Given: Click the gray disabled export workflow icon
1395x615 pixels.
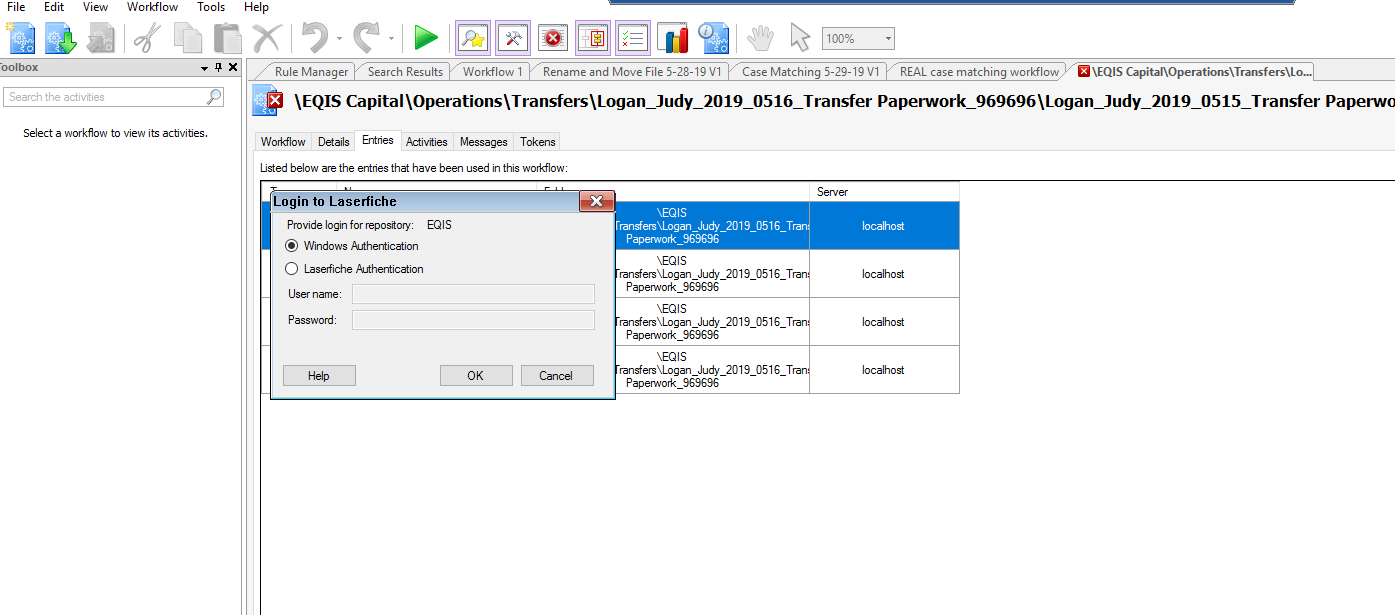Looking at the screenshot, I should [x=101, y=38].
